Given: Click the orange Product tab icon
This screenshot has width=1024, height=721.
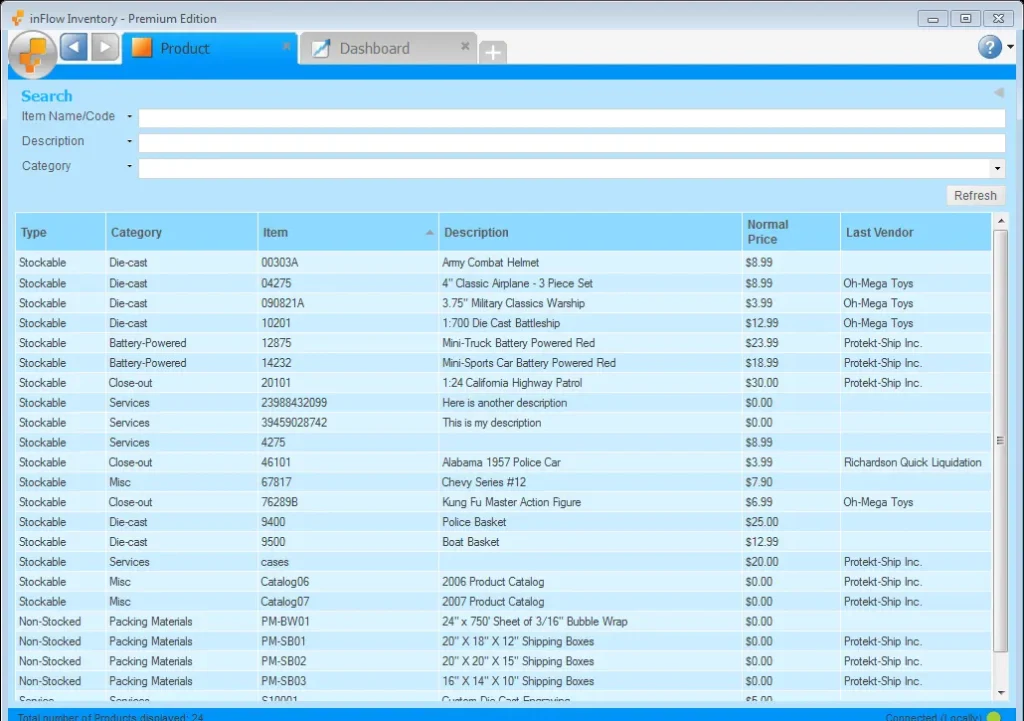Looking at the screenshot, I should click(141, 48).
